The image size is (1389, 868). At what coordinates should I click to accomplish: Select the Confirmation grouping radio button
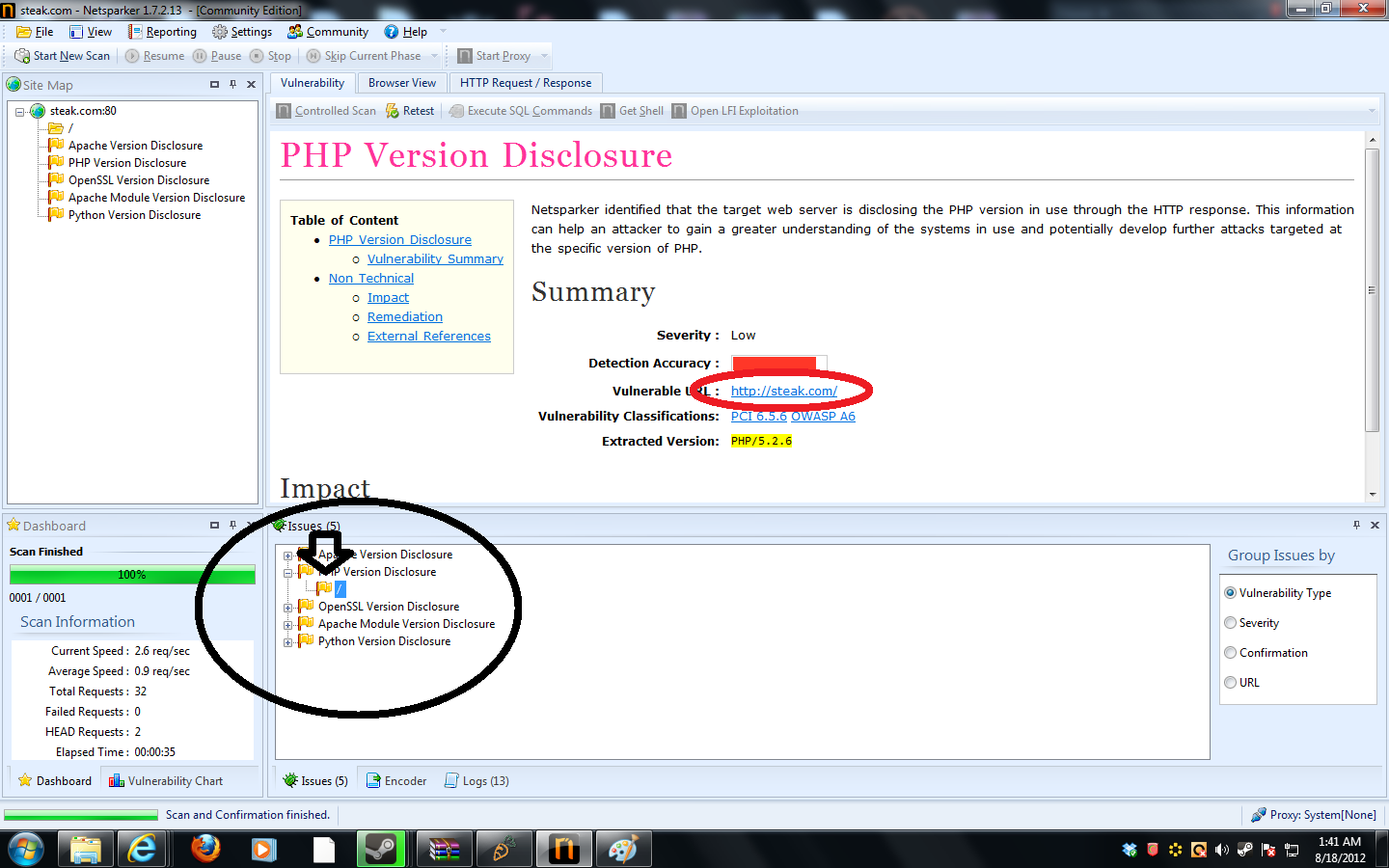pyautogui.click(x=1231, y=653)
